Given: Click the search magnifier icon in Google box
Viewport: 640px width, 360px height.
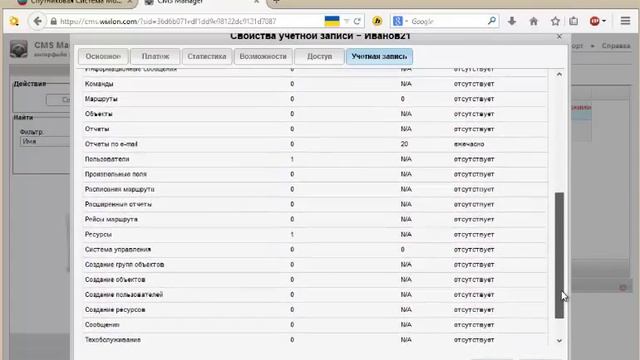Looking at the screenshot, I should tap(492, 21).
